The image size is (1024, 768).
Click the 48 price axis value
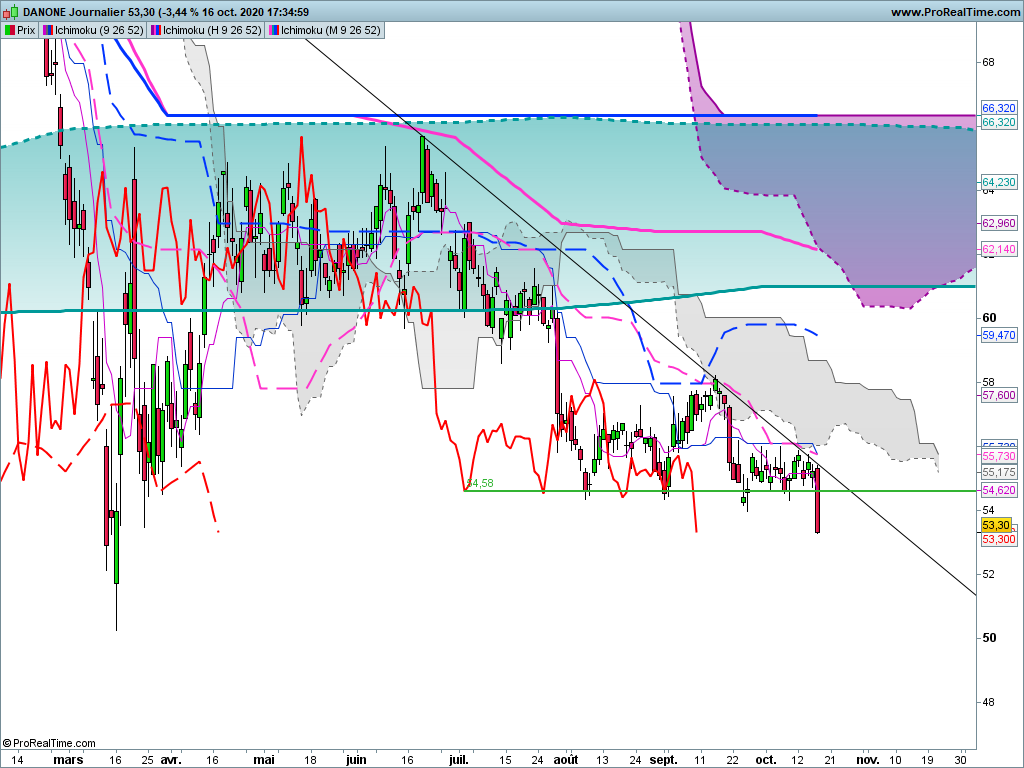tap(988, 702)
